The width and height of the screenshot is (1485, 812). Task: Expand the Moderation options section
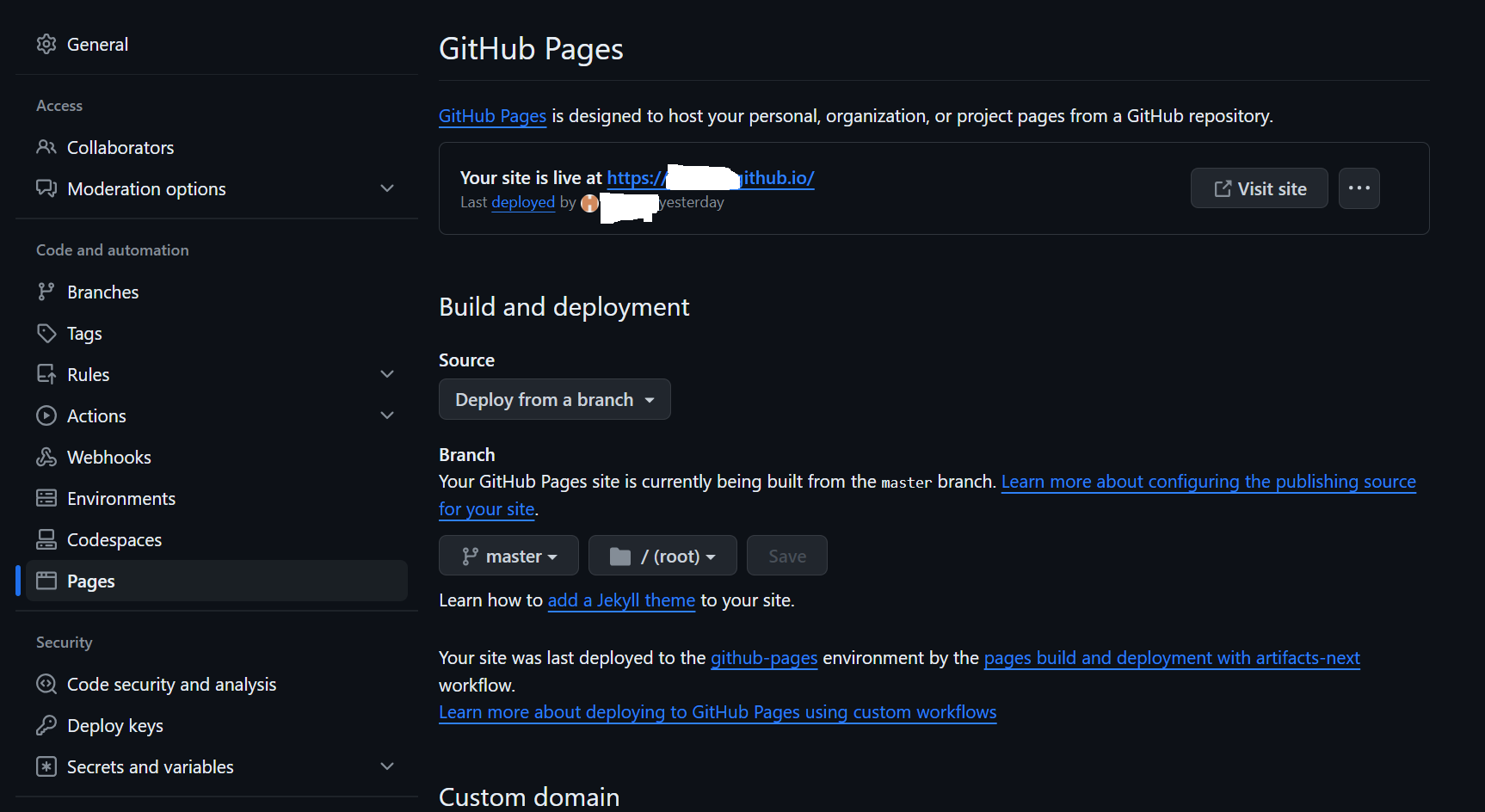coord(387,188)
